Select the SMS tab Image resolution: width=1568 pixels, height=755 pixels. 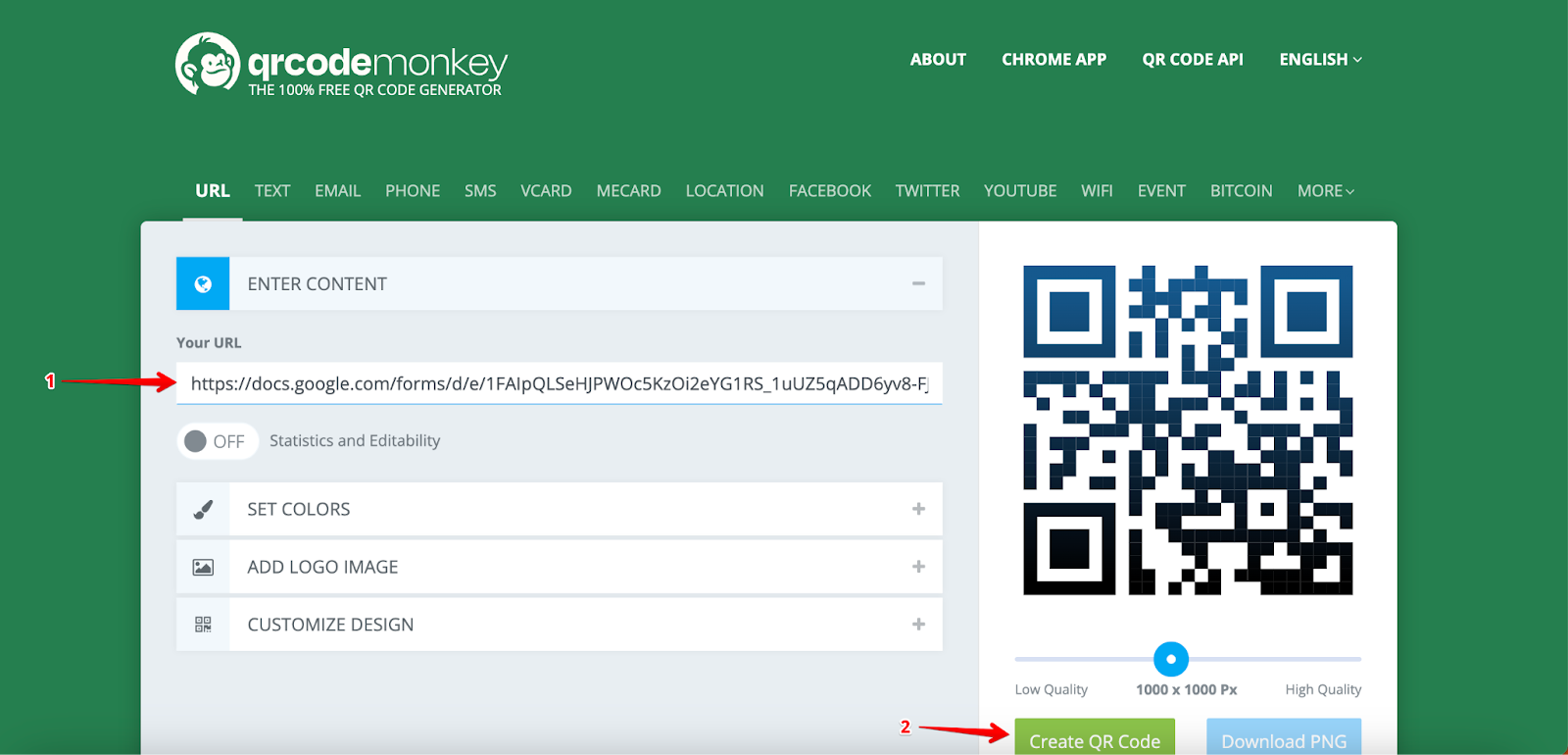(480, 191)
